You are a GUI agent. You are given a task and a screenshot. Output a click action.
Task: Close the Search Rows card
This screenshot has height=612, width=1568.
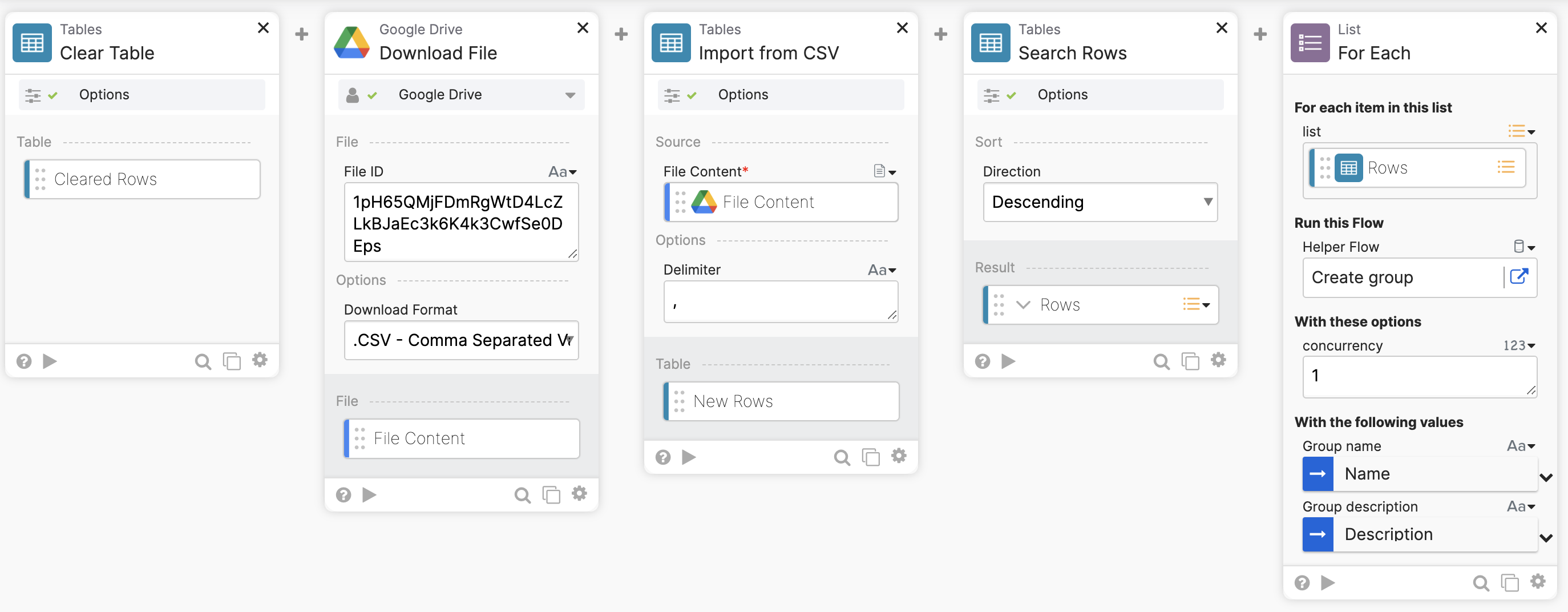click(x=1221, y=28)
